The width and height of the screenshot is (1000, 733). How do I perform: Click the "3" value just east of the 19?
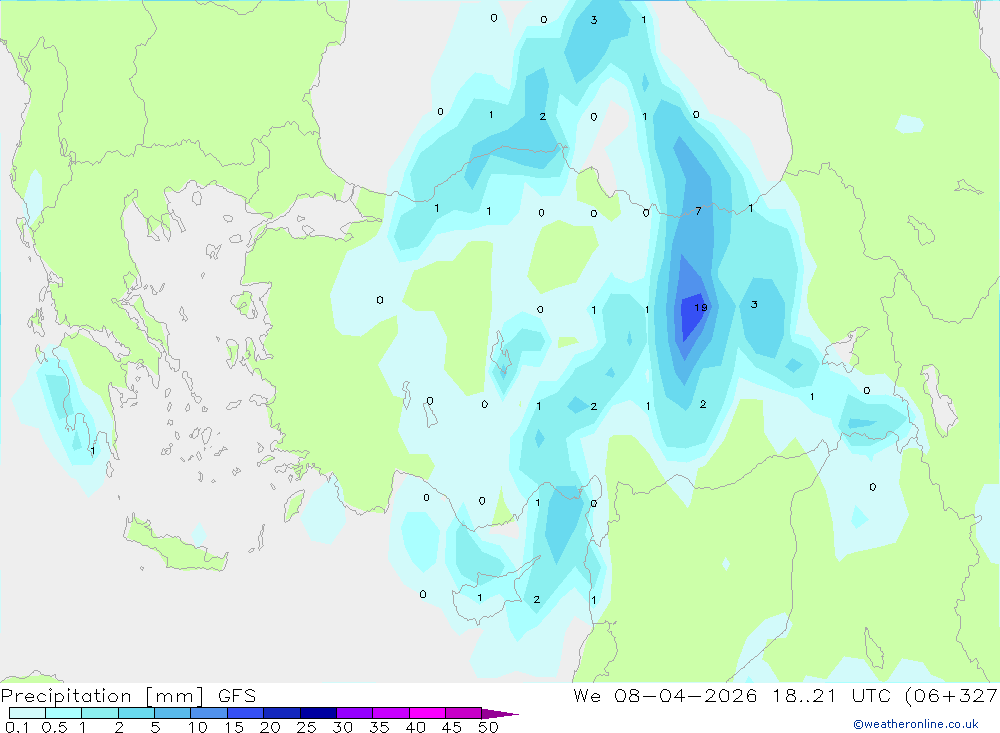tap(754, 304)
